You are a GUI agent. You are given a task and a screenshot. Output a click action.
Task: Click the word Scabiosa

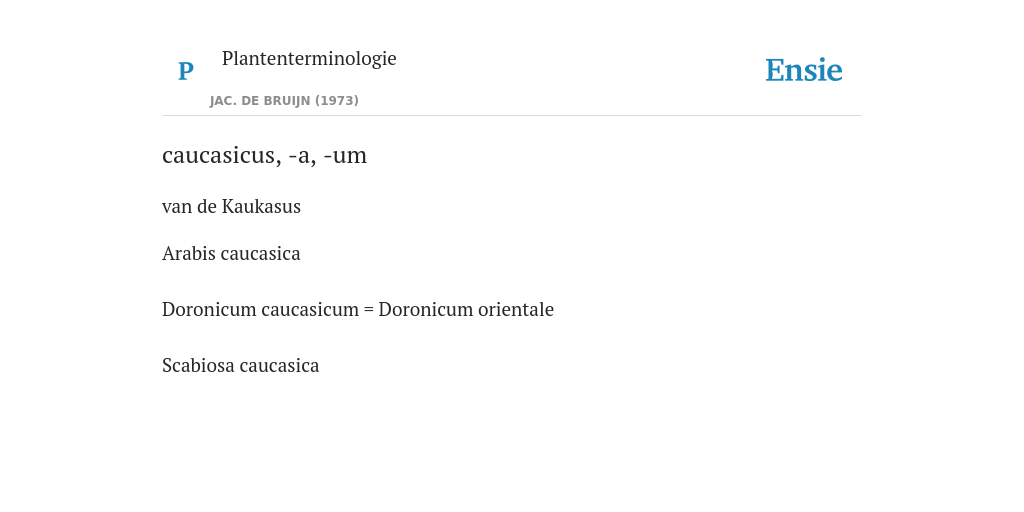[x=199, y=366]
